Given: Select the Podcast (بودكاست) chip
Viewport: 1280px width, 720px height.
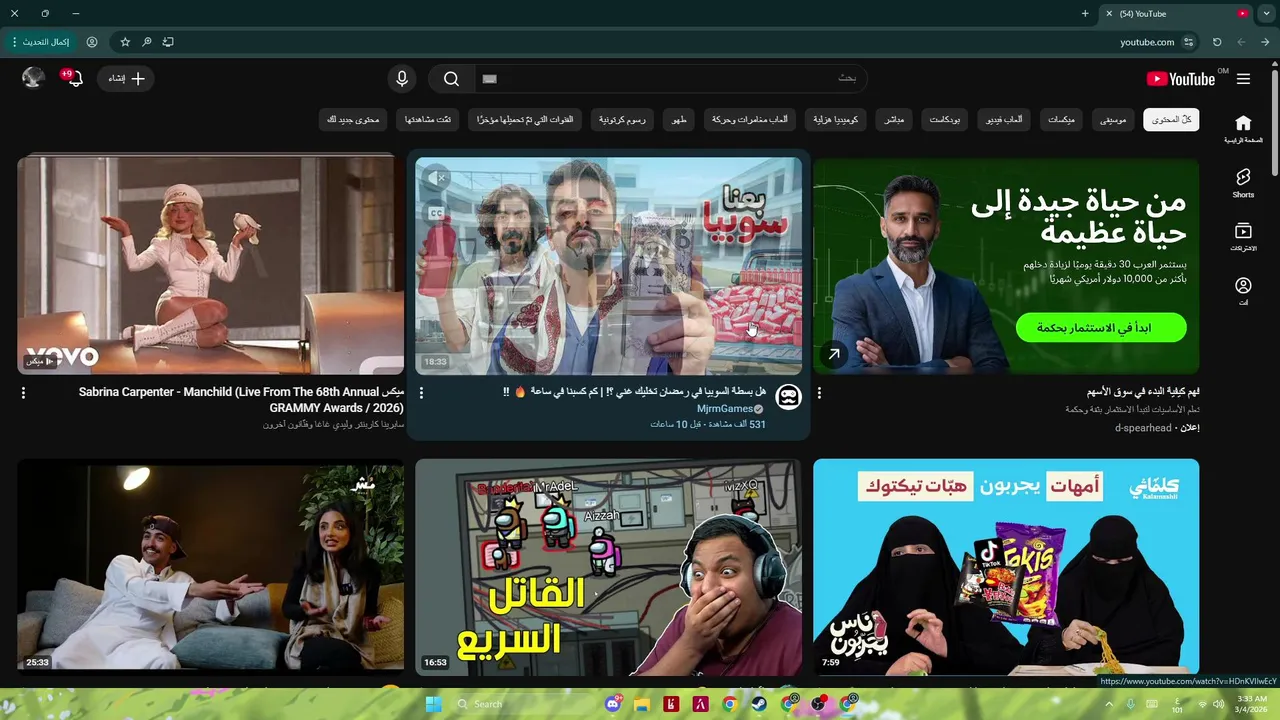Looking at the screenshot, I should [945, 120].
